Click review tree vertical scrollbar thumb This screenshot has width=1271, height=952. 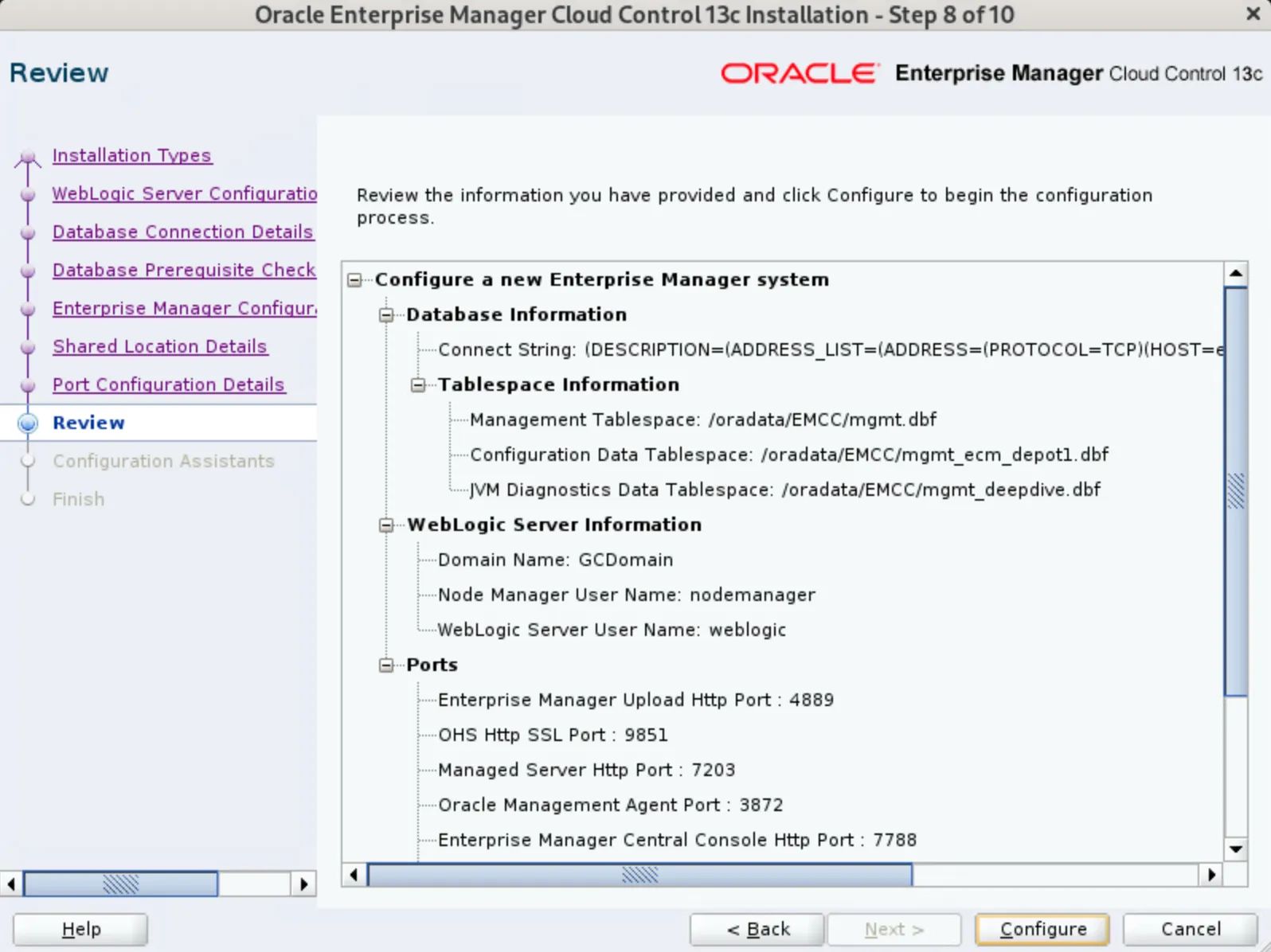[1236, 491]
